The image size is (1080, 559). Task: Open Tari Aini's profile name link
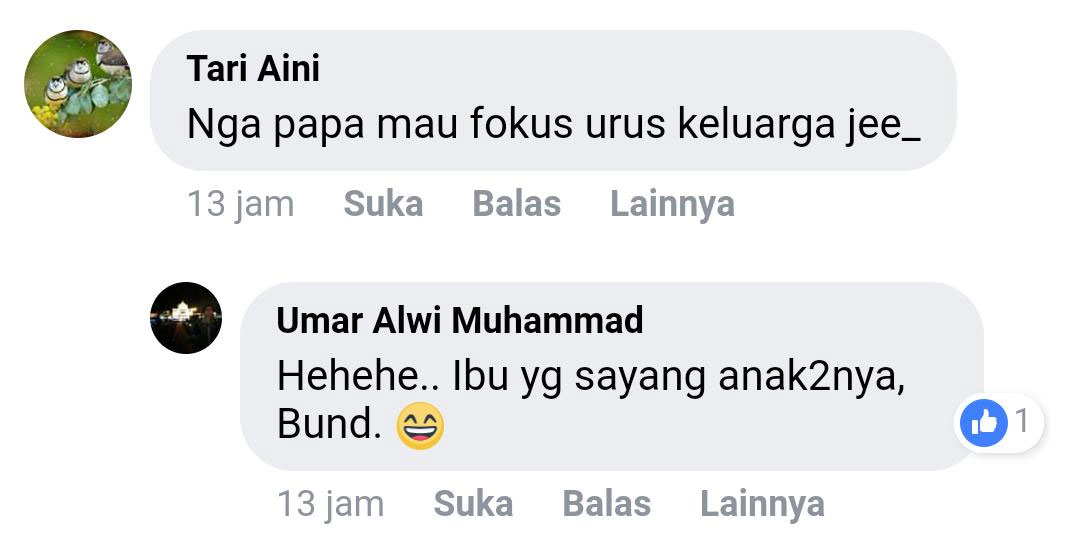[253, 68]
